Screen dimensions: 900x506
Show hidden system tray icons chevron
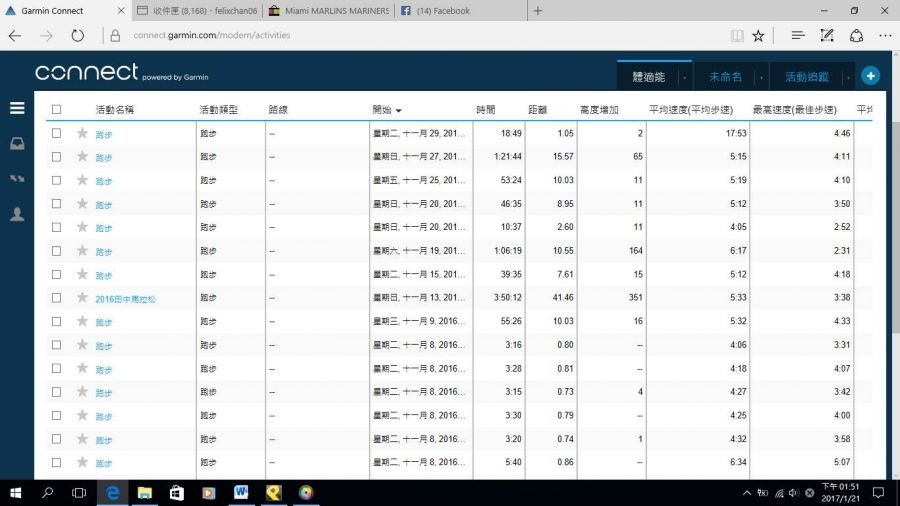tap(747, 493)
